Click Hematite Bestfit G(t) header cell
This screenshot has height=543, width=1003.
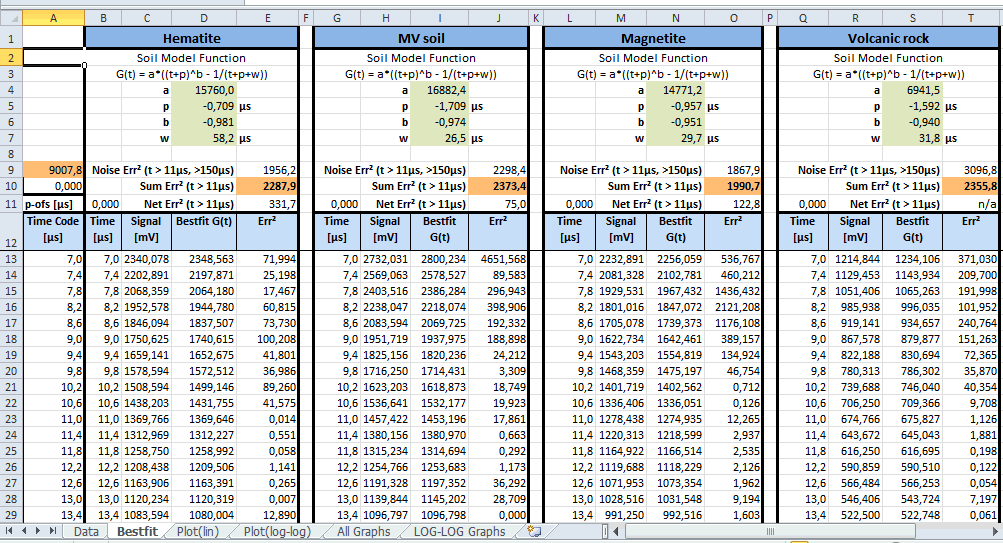[204, 232]
